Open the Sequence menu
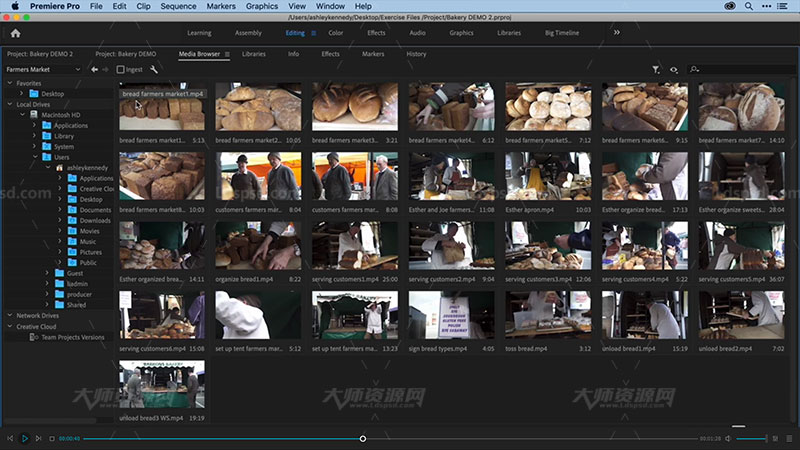 click(178, 6)
